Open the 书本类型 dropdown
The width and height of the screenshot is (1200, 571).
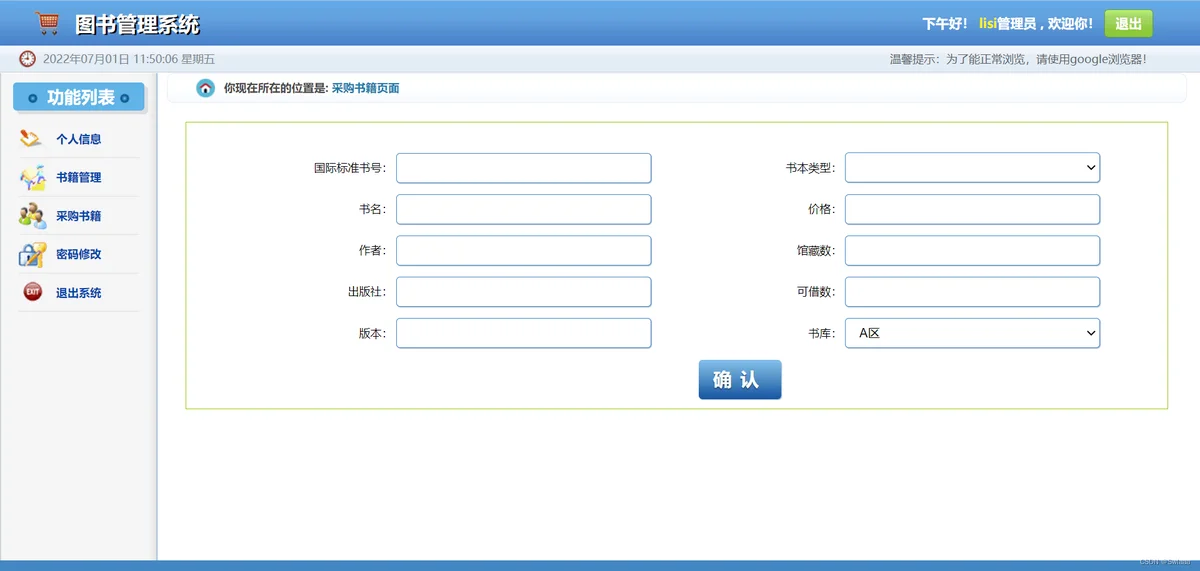point(972,168)
